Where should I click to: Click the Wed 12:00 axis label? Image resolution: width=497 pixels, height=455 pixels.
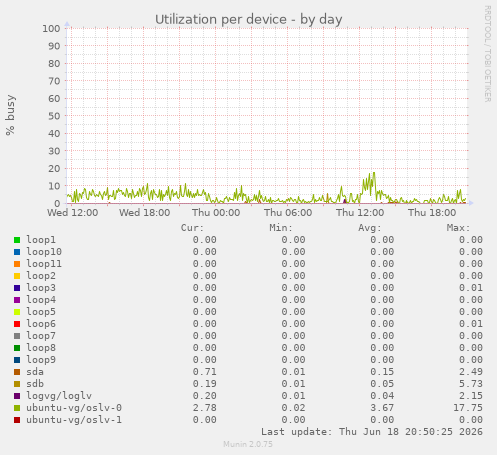(73, 212)
